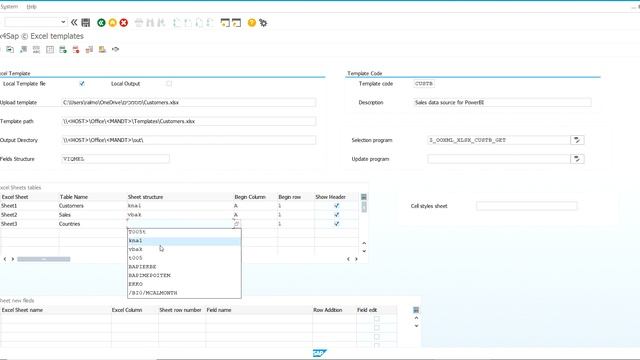This screenshot has width=640, height=360.
Task: Collapse the command field with double-arrow icon
Action: pyautogui.click(x=74, y=22)
